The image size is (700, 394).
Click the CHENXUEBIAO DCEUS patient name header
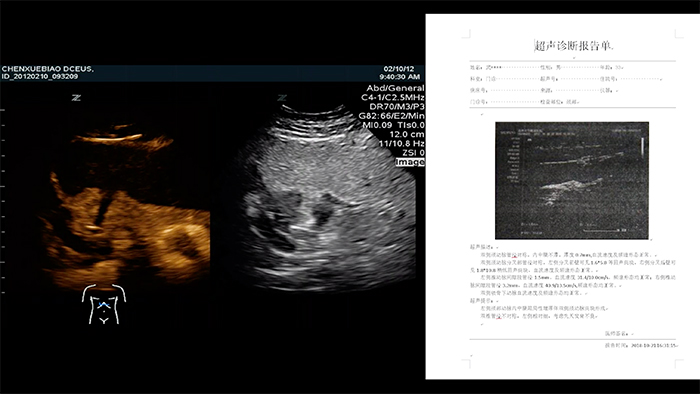[x=48, y=69]
